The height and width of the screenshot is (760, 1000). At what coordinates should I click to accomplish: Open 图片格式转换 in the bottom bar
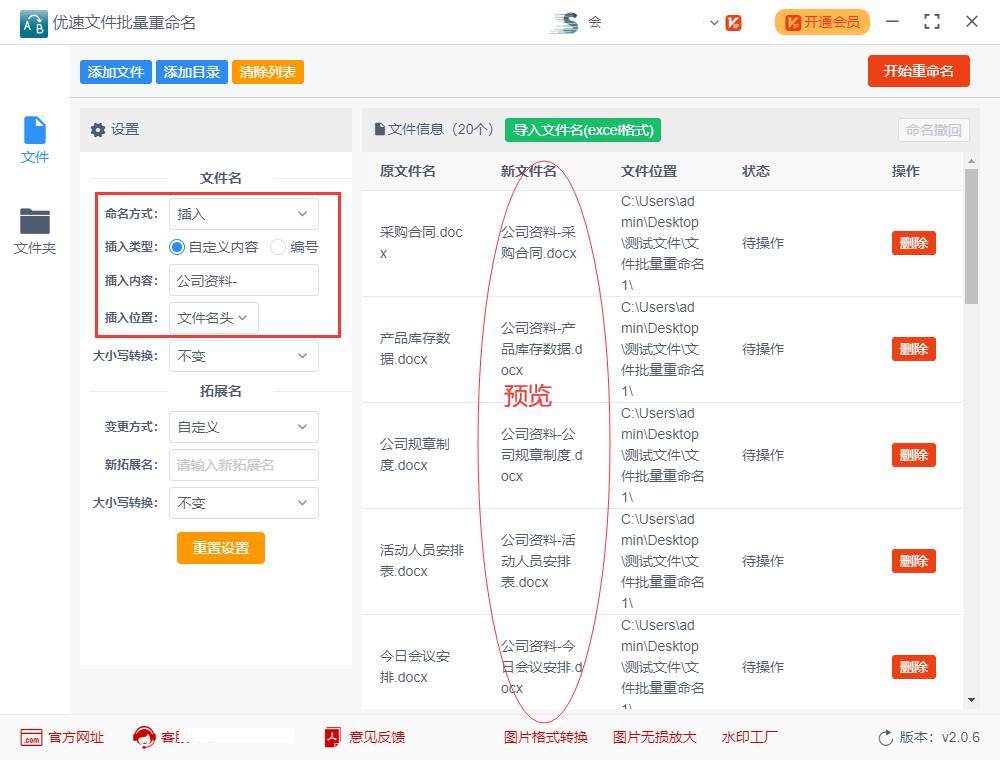coord(545,737)
